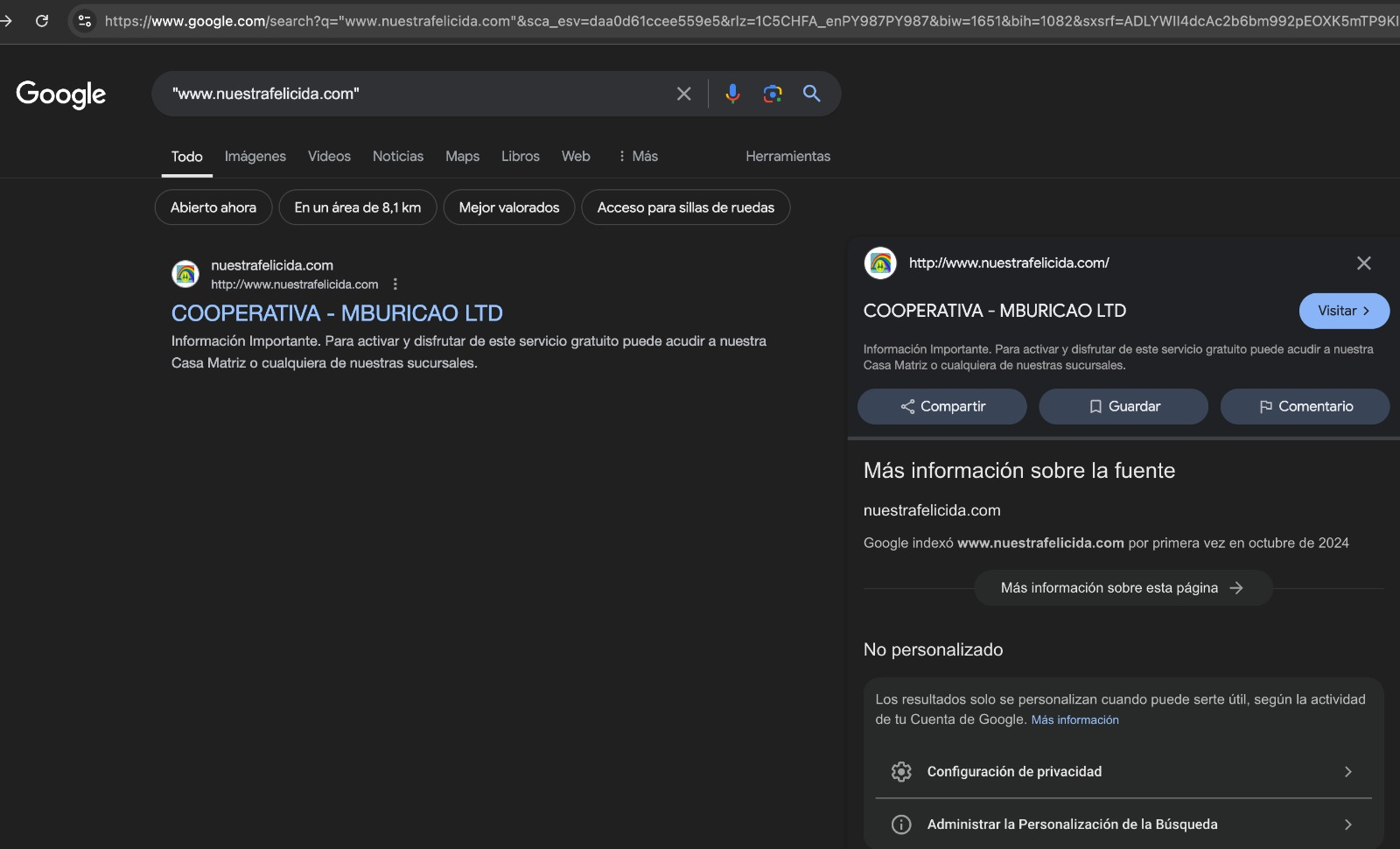Apply Acceso para sillas de ruedas filter
Viewport: 1400px width, 849px height.
tap(686, 207)
